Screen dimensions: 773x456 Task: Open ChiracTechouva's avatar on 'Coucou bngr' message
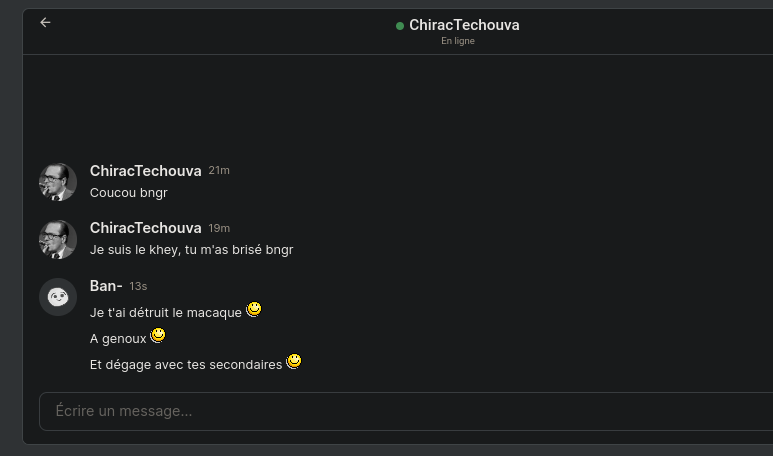point(58,182)
